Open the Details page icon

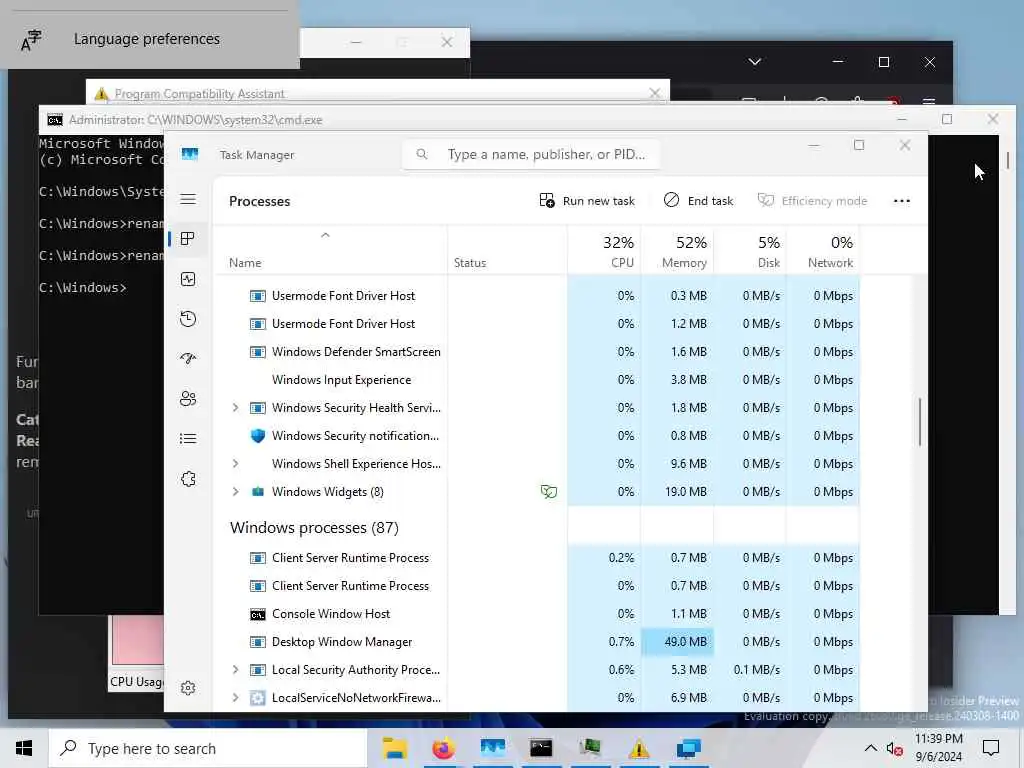tap(188, 438)
